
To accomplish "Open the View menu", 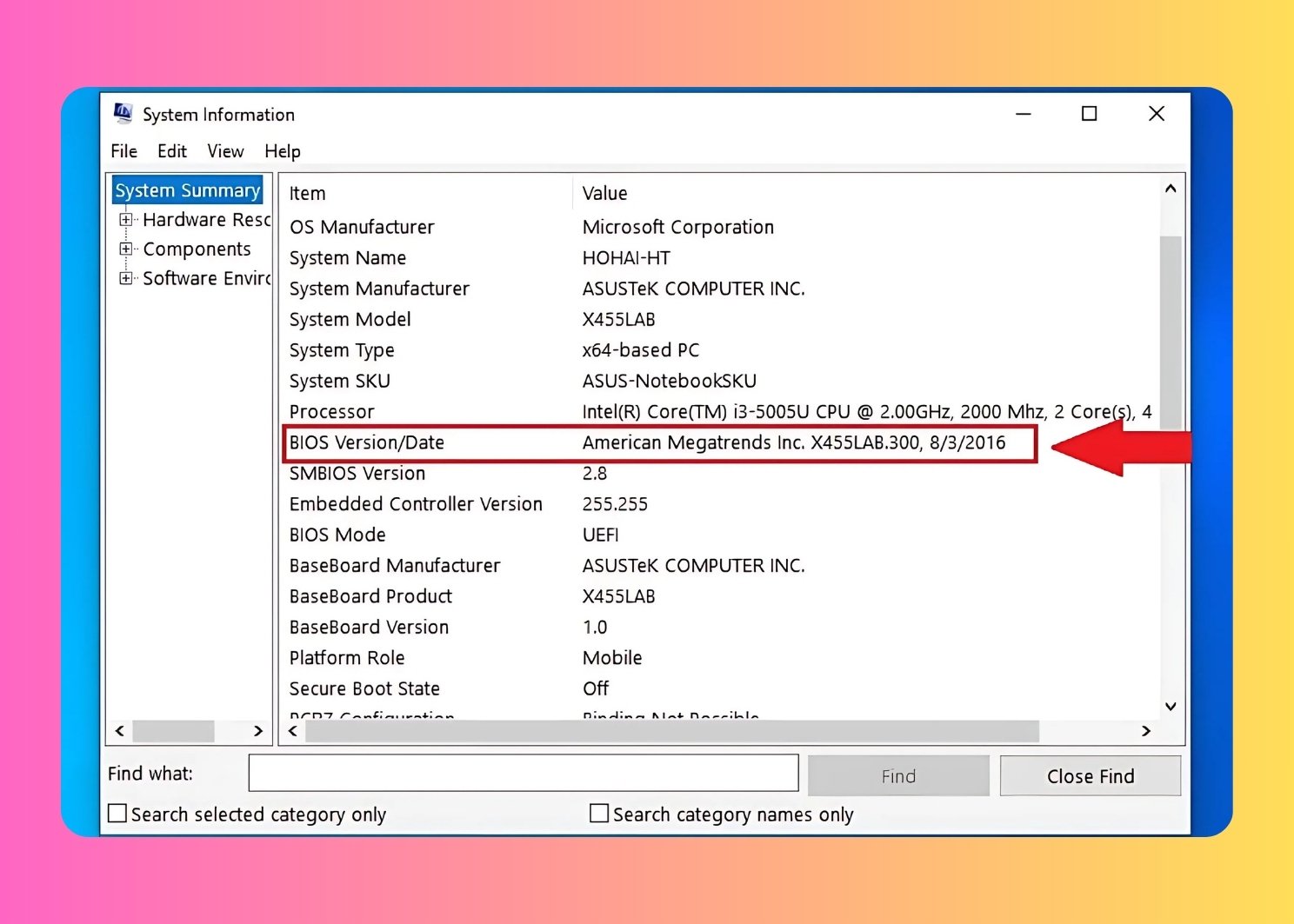I will (x=225, y=151).
